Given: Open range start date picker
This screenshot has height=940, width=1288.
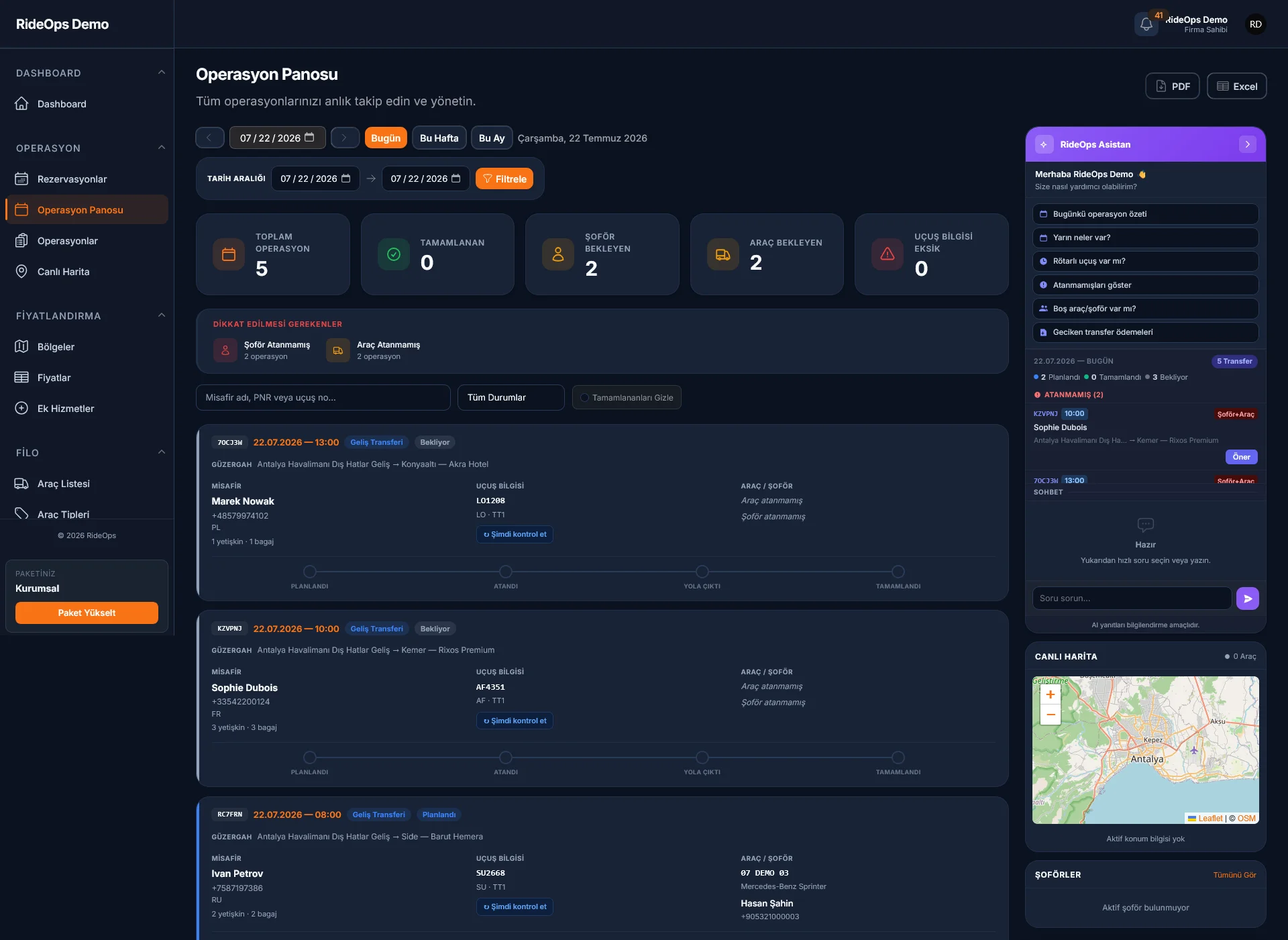Looking at the screenshot, I should pos(345,178).
